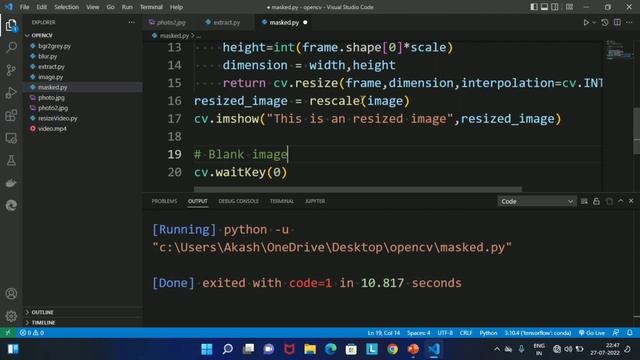640x360 pixels.
Task: Open the Help menu
Action: 176,7
